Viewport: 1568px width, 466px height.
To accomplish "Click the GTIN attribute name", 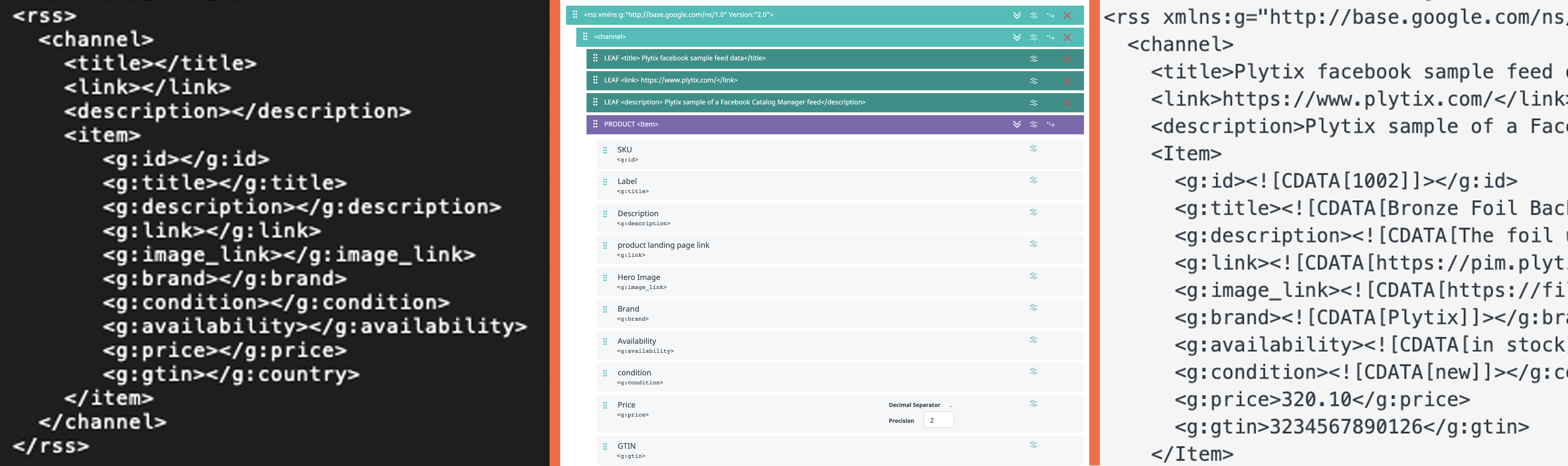I will coord(626,446).
